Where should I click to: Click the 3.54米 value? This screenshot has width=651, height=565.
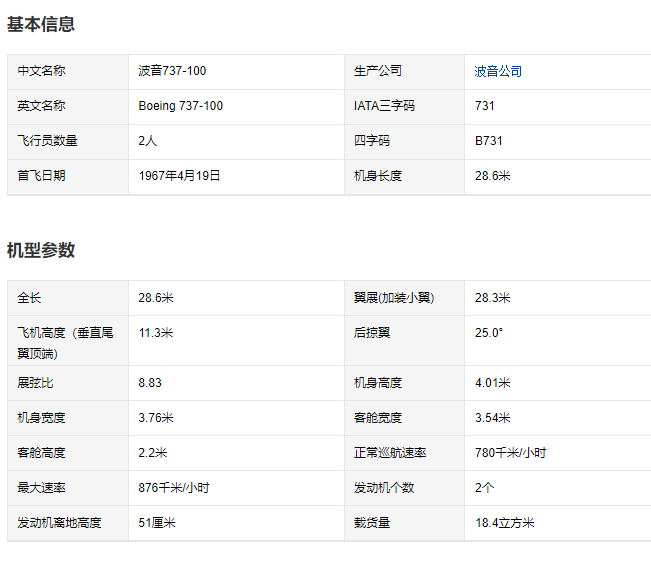point(493,418)
